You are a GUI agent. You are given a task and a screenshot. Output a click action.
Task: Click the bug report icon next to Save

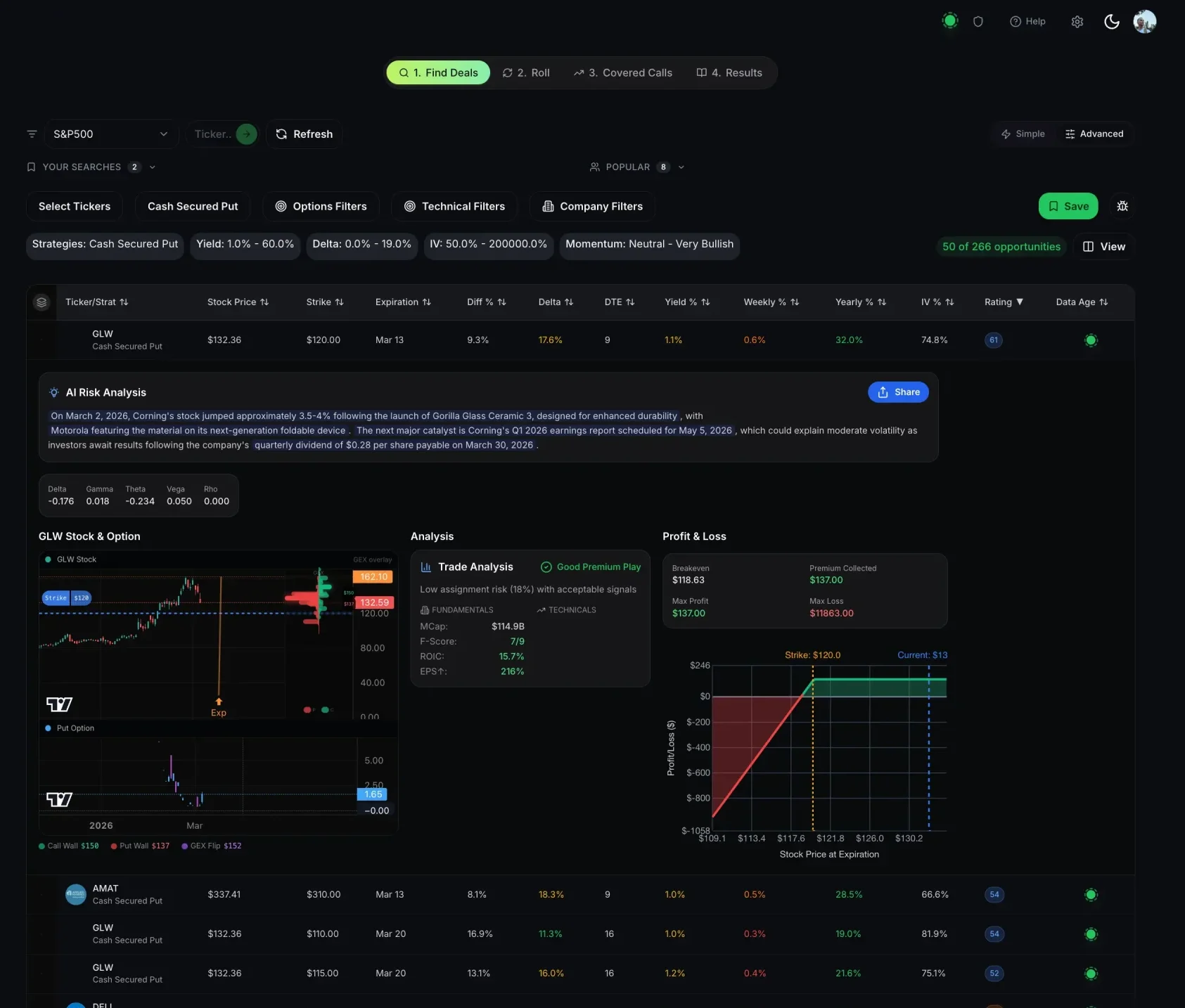1122,206
